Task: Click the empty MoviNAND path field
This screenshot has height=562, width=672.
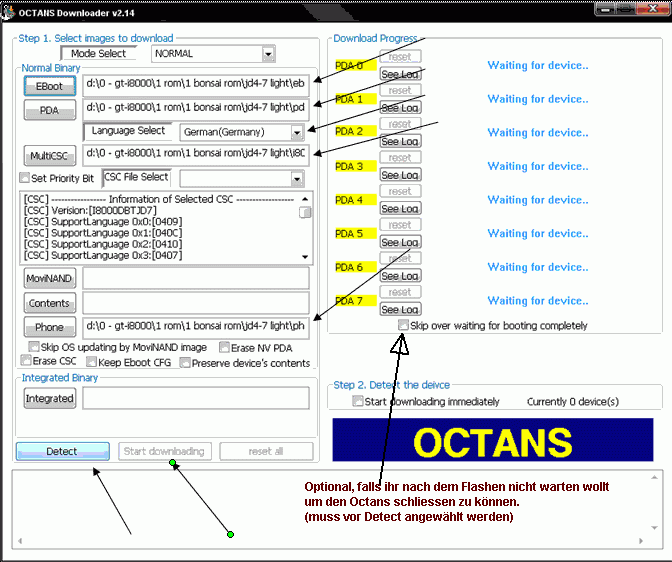Action: pyautogui.click(x=196, y=278)
